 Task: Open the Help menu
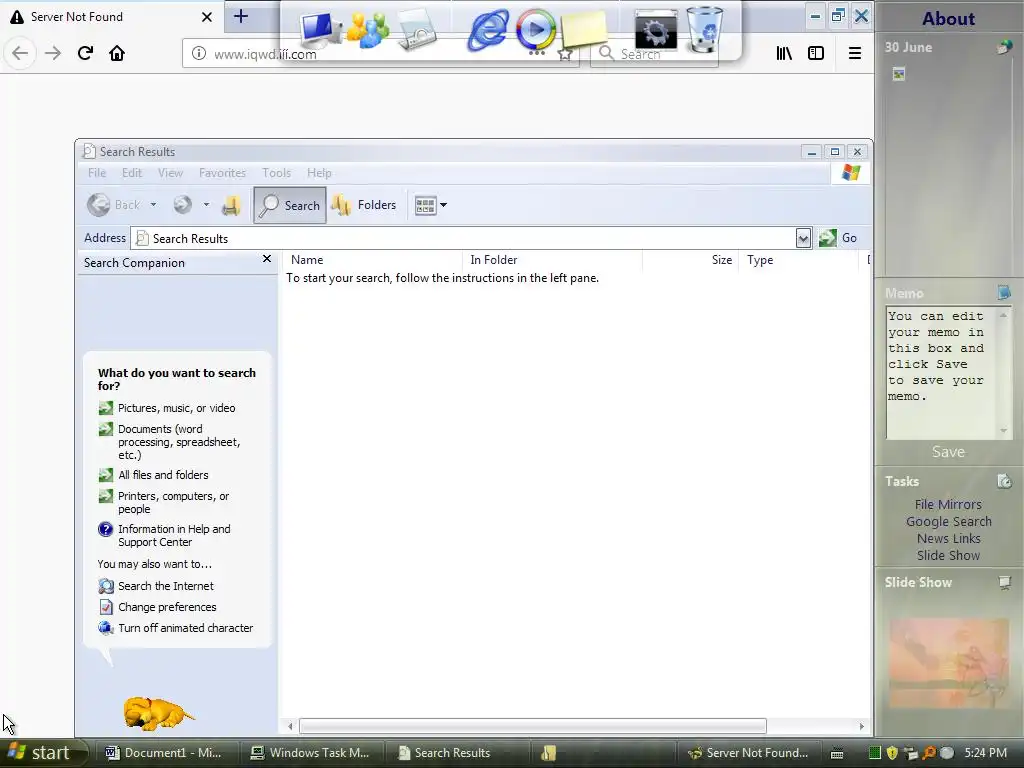319,173
